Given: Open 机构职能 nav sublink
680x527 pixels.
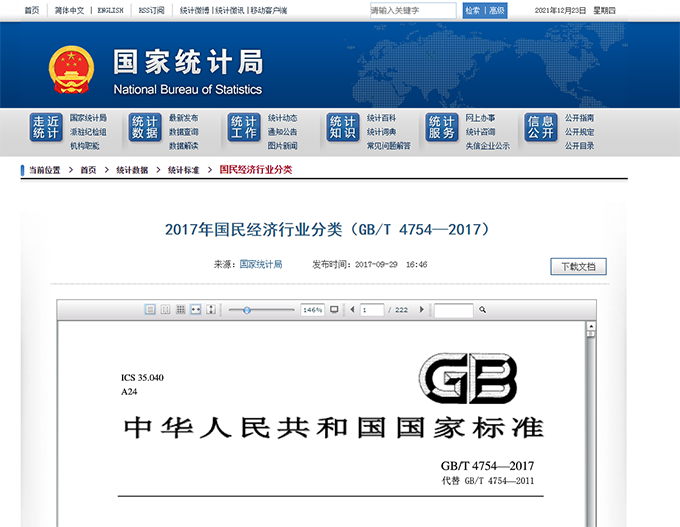Looking at the screenshot, I should [85, 146].
